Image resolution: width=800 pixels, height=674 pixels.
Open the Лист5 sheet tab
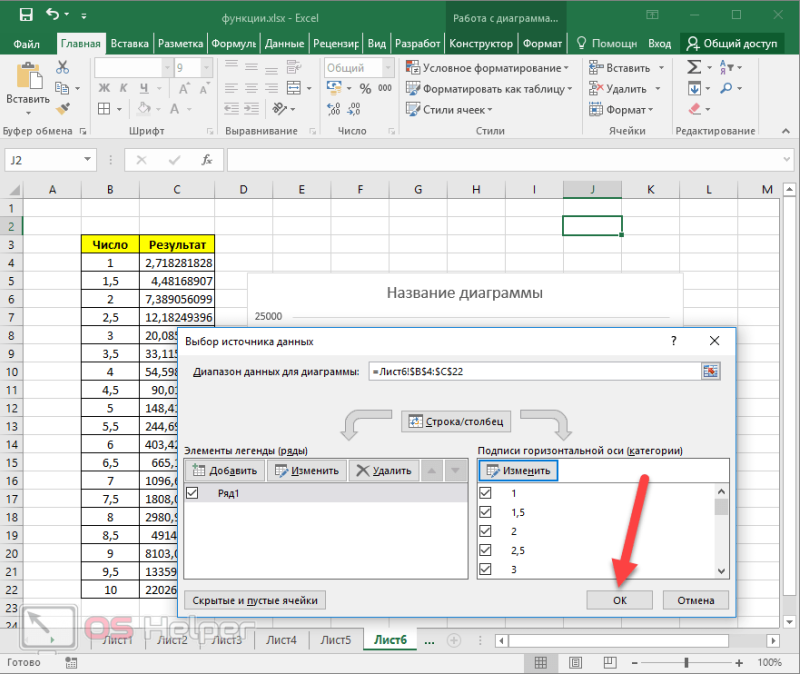[x=336, y=640]
